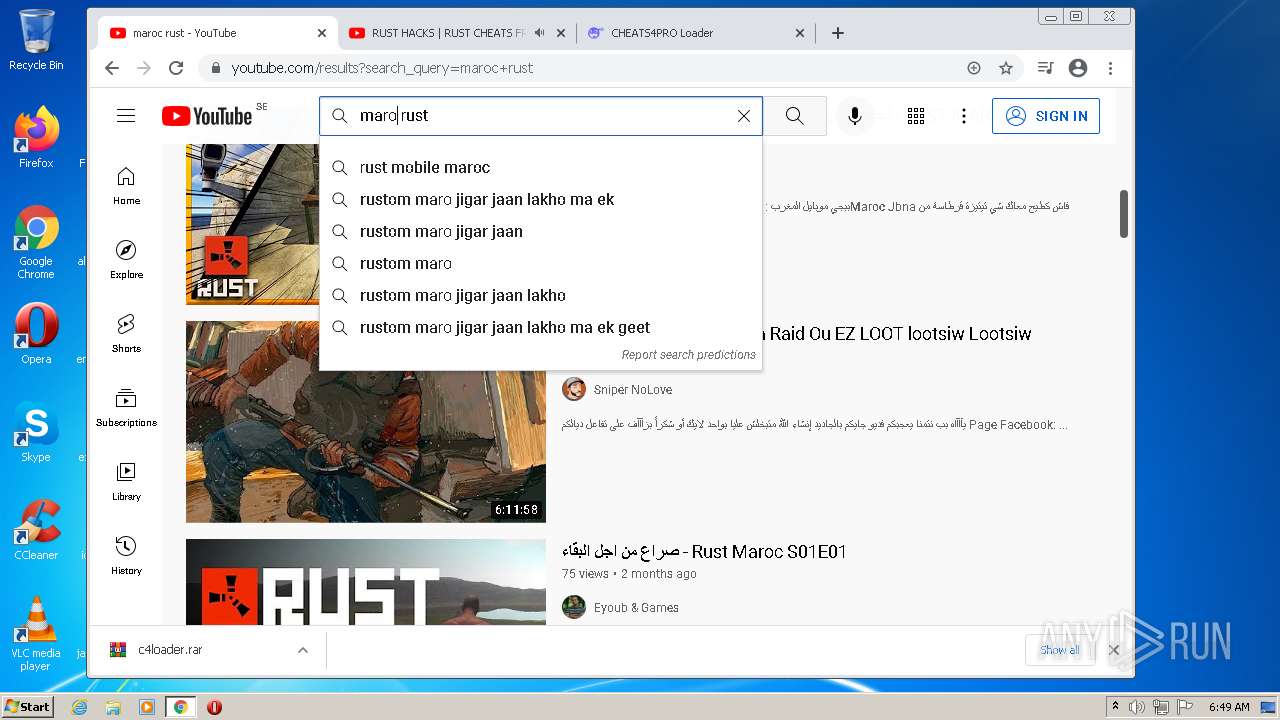The image size is (1280, 720).
Task: Open YouTube settings three-dot menu
Action: 964,116
